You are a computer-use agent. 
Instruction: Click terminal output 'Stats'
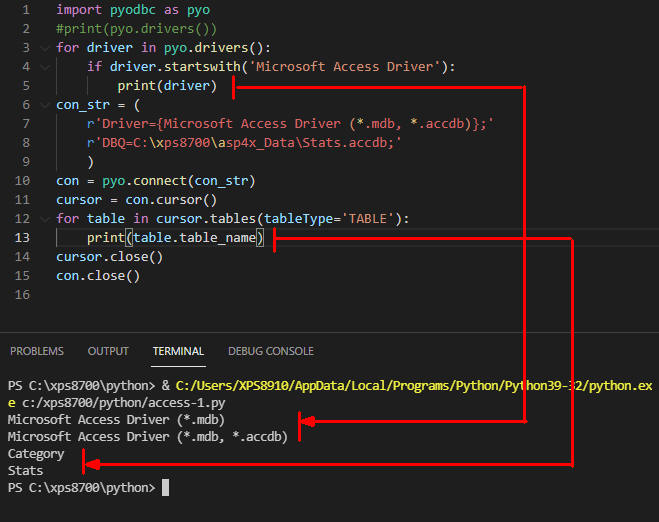[x=25, y=471]
